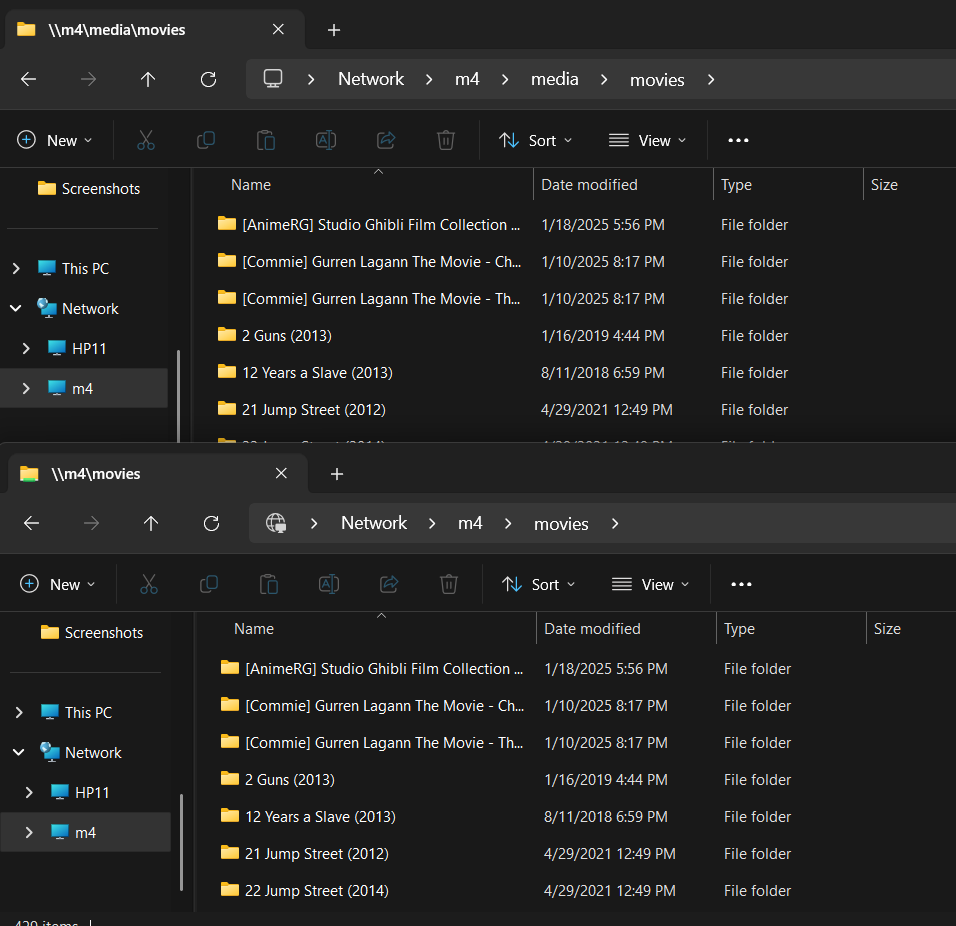Click the Share icon in the \\m4\movies window
Screen dimensions: 956x926
[389, 584]
